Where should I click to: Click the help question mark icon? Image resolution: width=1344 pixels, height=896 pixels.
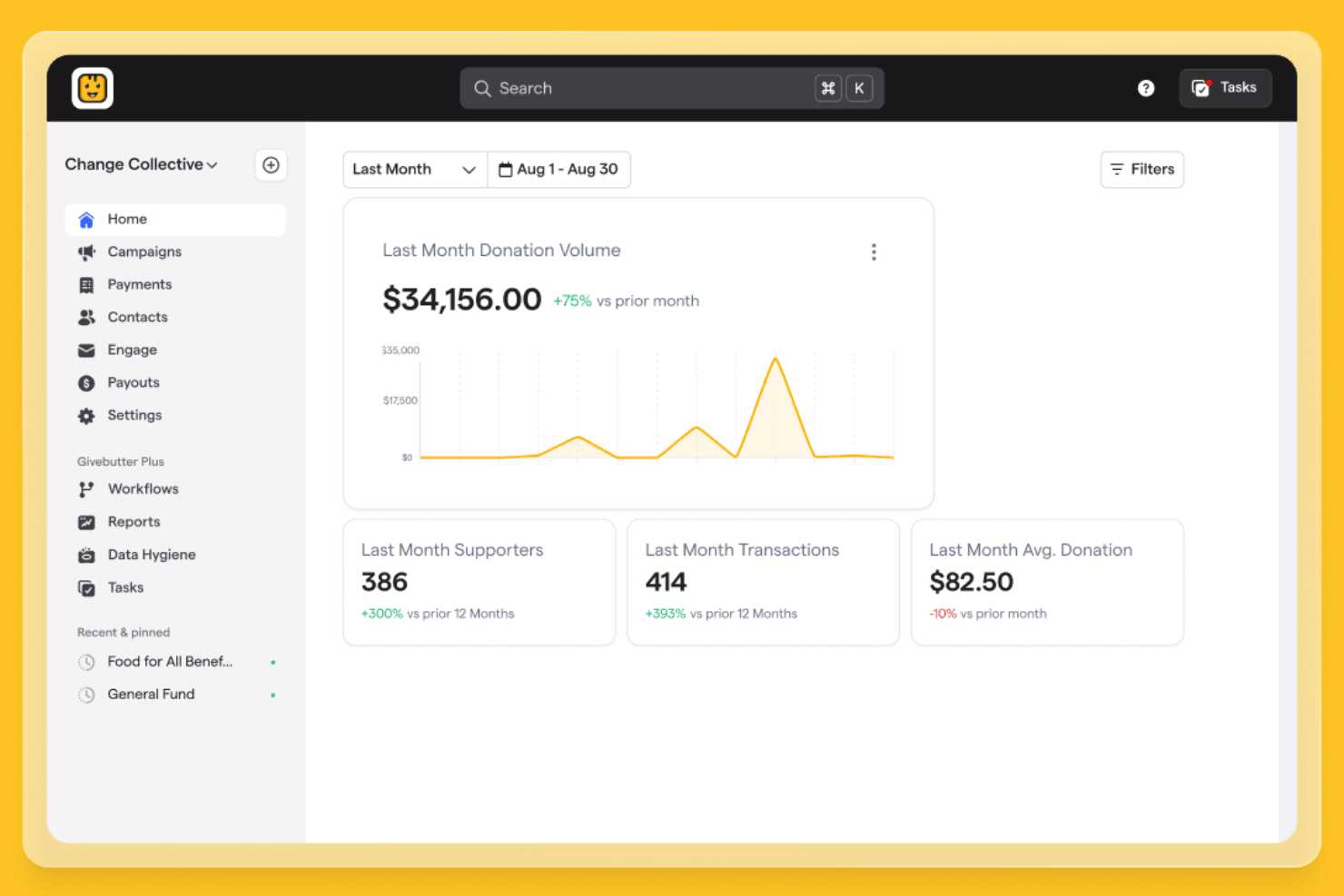[x=1146, y=87]
